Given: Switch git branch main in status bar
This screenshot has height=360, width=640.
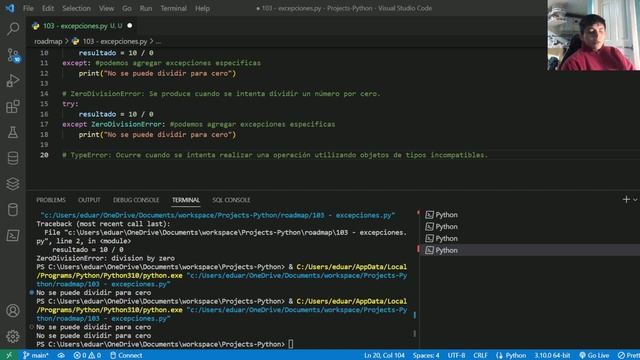Looking at the screenshot, I should [x=36, y=355].
